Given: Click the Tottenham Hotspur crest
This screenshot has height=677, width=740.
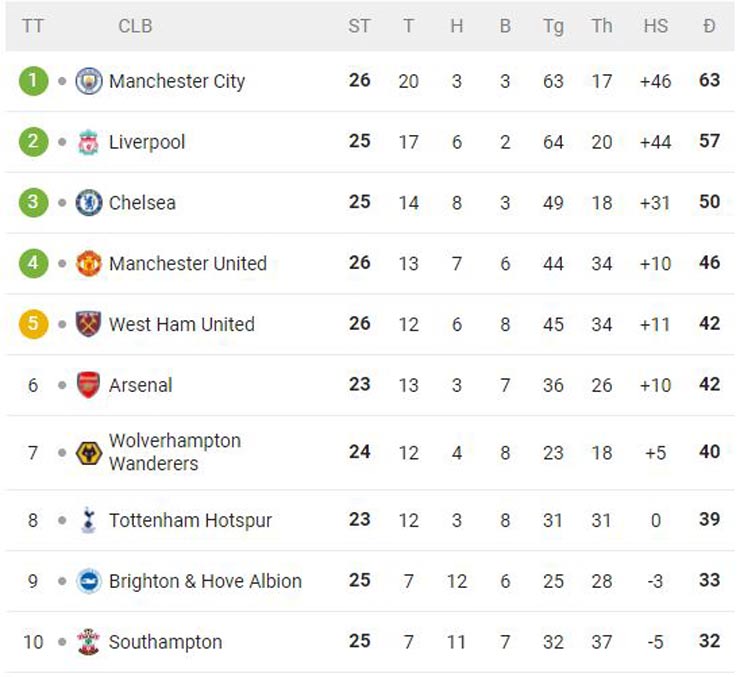Looking at the screenshot, I should (x=89, y=520).
